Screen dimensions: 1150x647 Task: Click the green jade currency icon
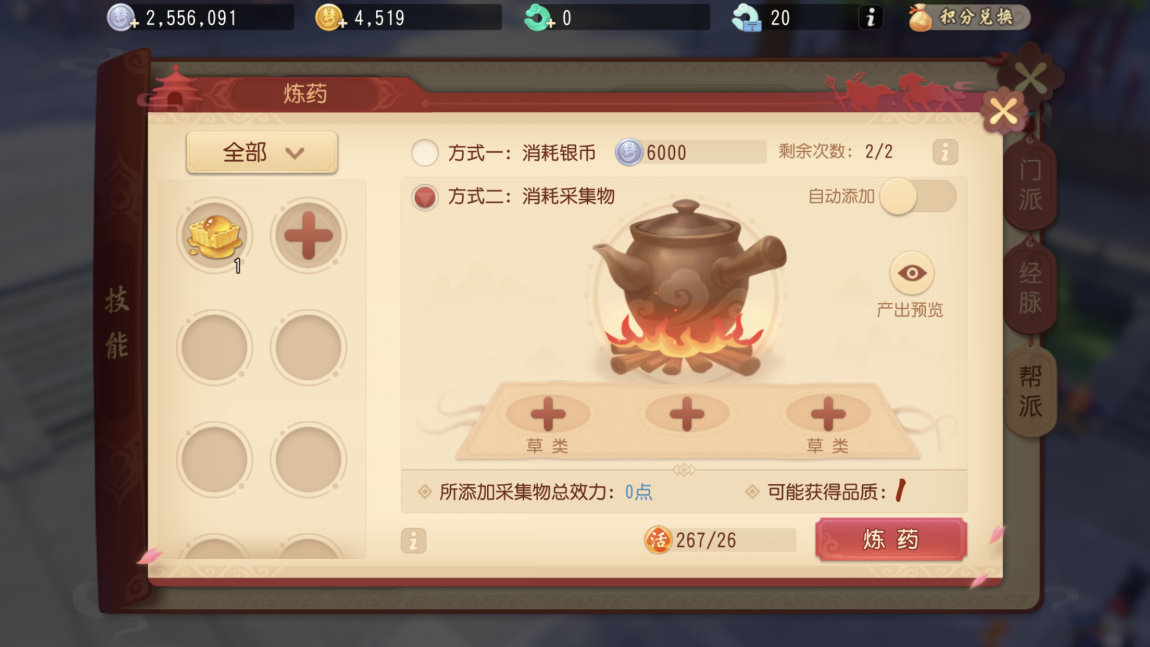pos(539,17)
